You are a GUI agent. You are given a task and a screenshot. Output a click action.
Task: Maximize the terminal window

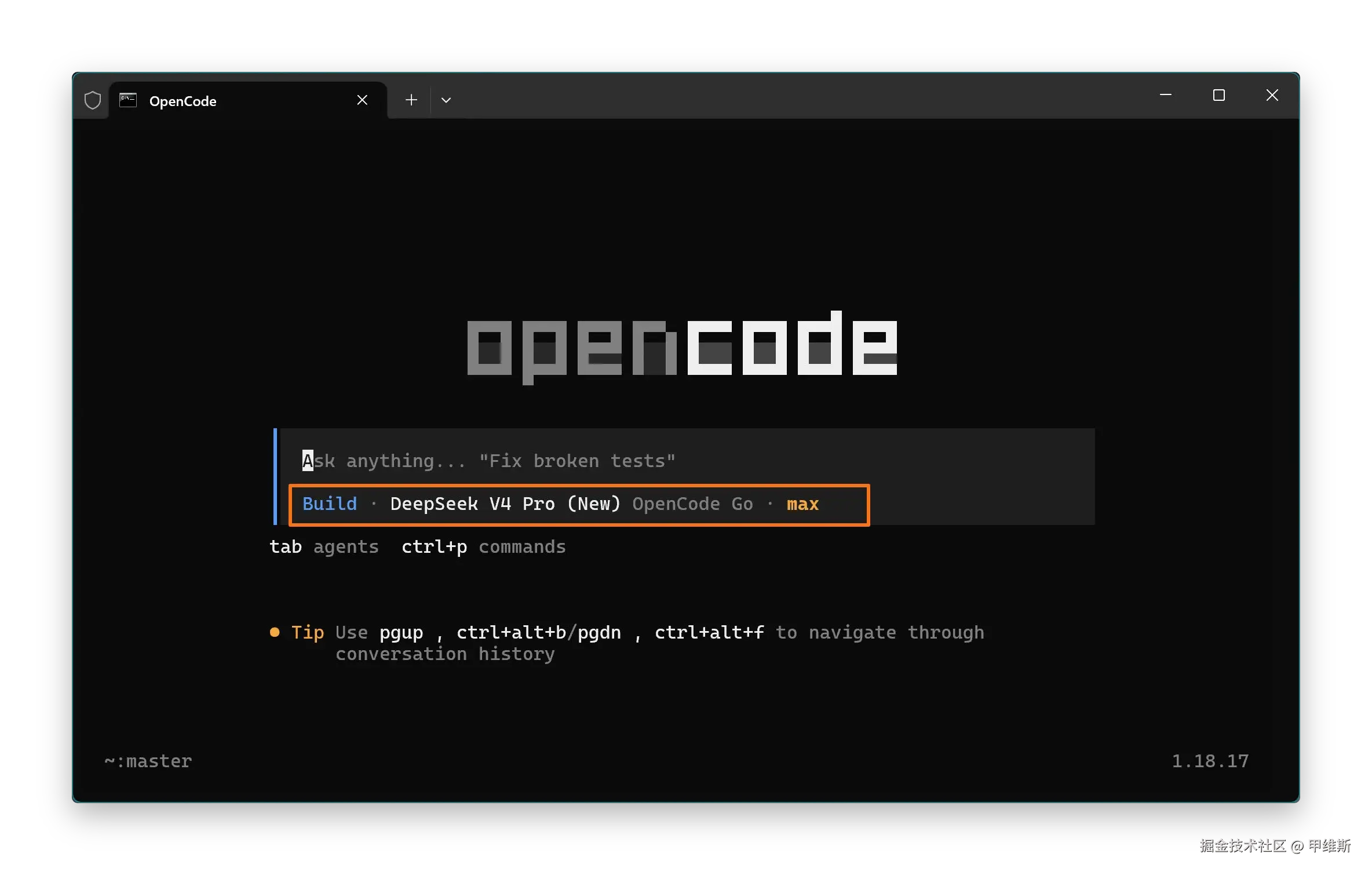[1219, 95]
